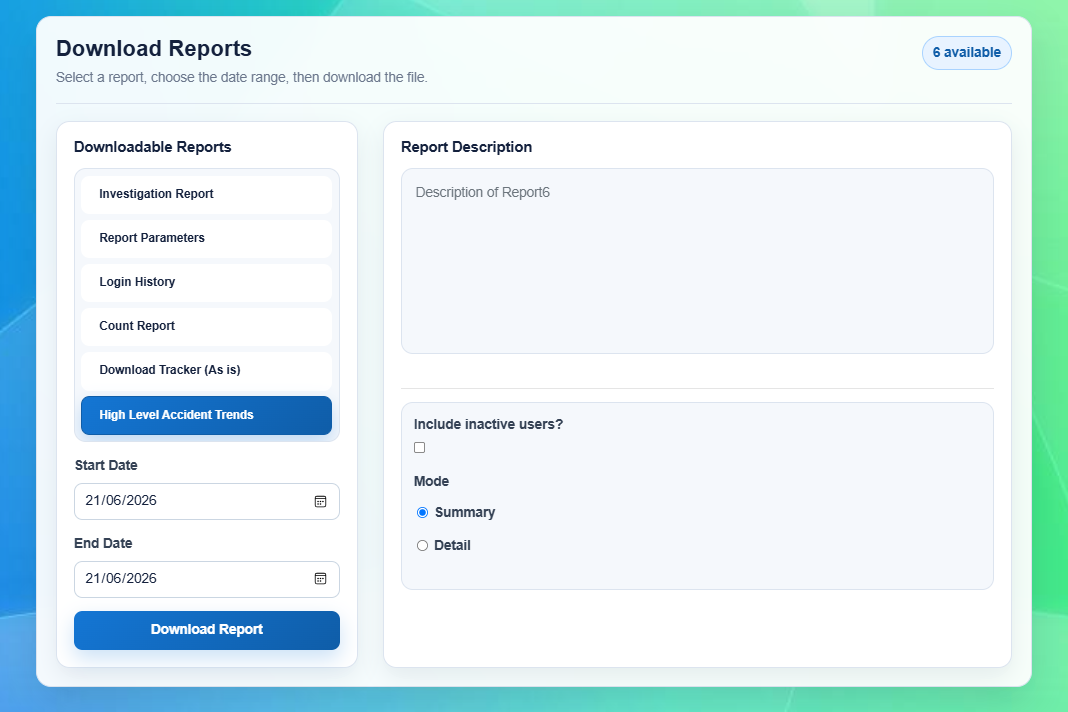Select High Level Accident Trends report
Screen dimensions: 1068x712
(206, 415)
